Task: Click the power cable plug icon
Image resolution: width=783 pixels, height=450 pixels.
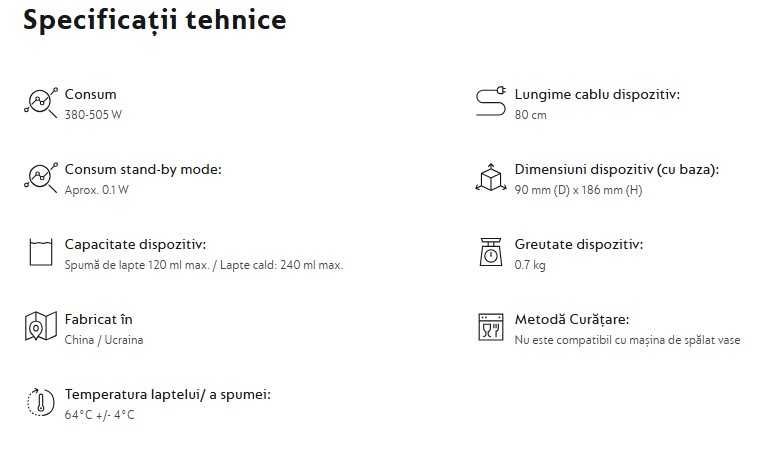Action: 490,101
